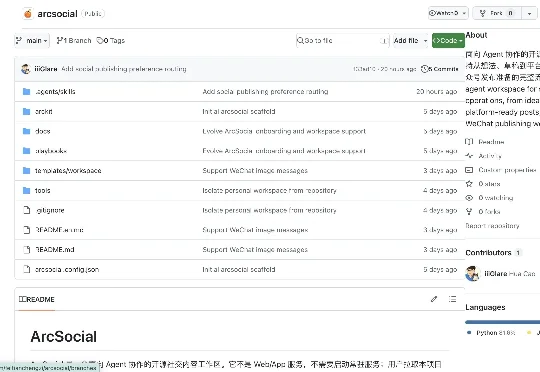The height and width of the screenshot is (372, 540).
Task: Click the file icon beside README.md
Action: (27, 249)
